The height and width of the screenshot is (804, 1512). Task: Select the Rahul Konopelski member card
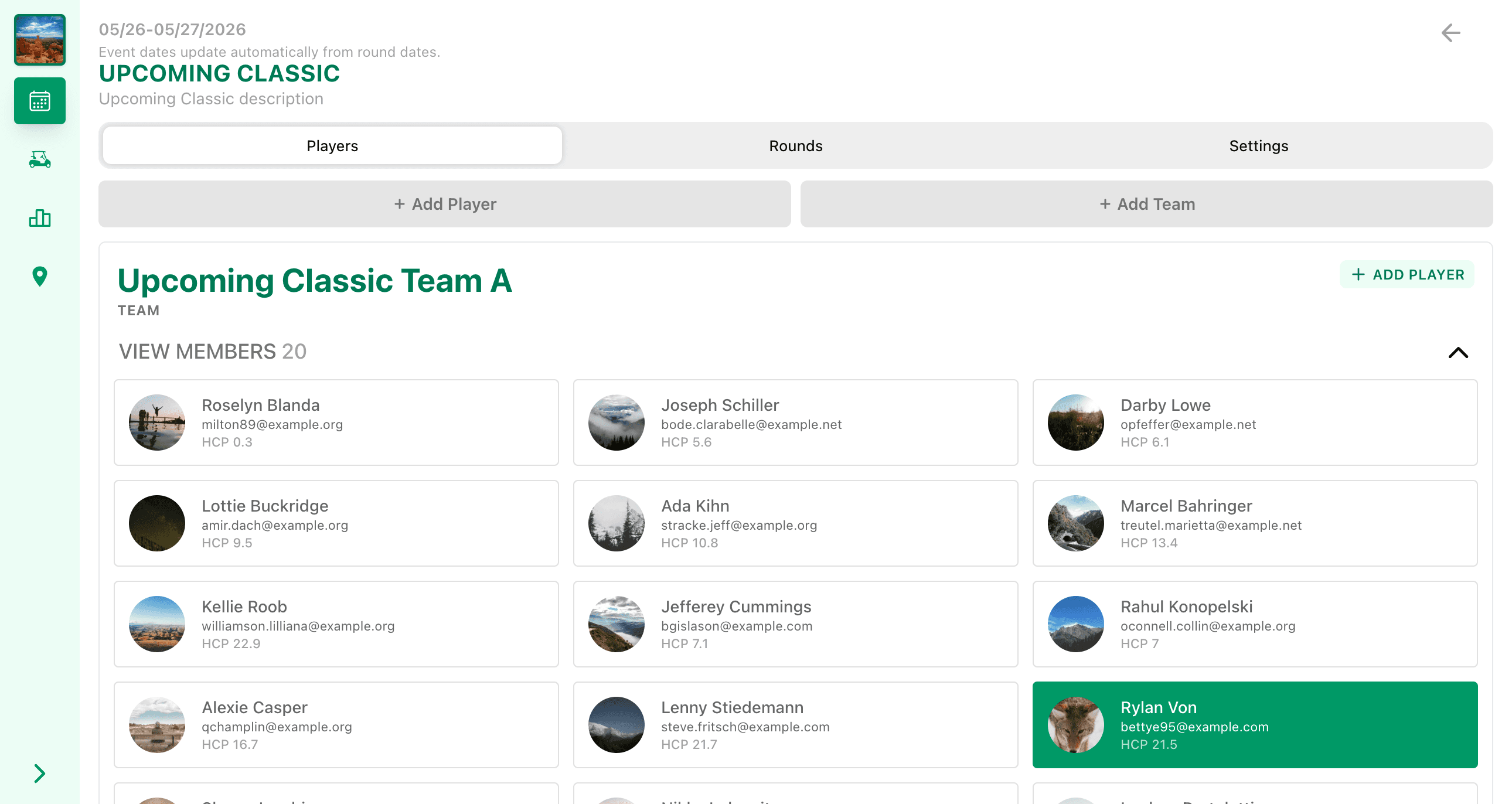point(1255,625)
